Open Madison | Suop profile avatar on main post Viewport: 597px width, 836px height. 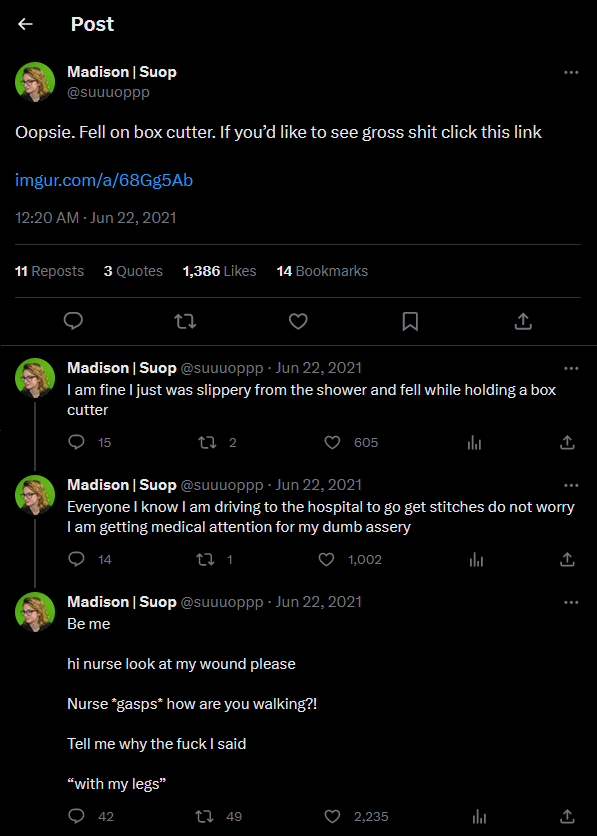tap(35, 82)
